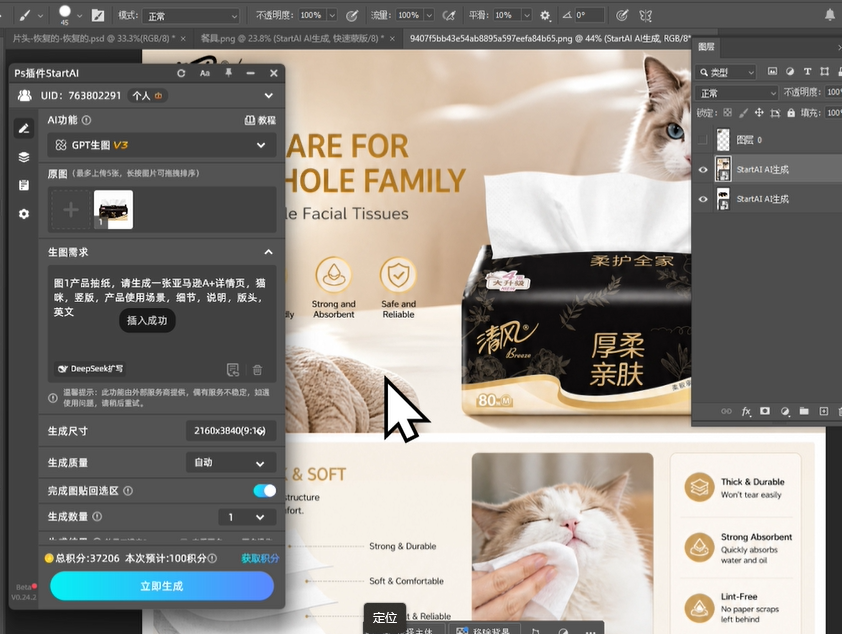Open StartAI settings gear in sidebar

click(x=24, y=214)
